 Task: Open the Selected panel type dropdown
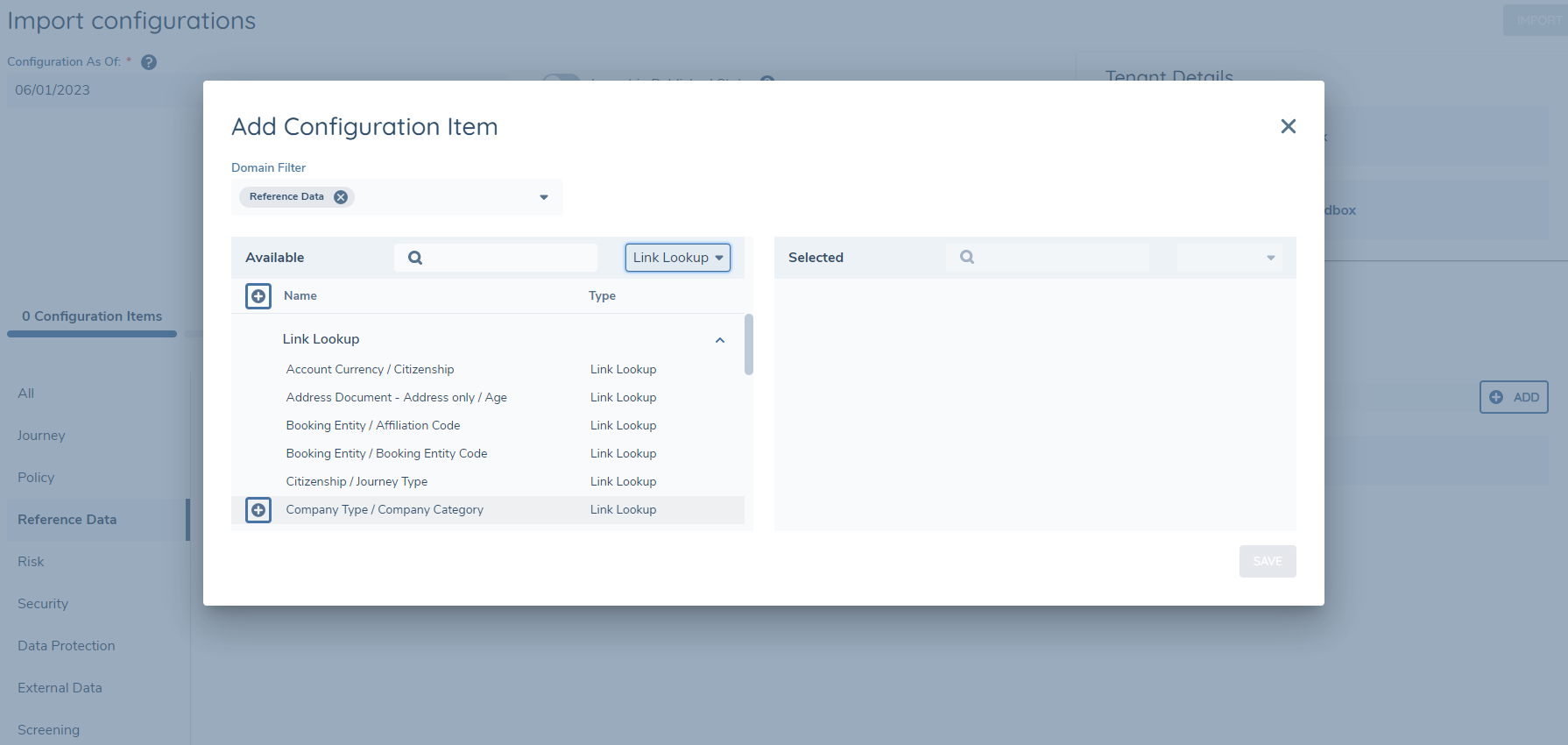pyautogui.click(x=1270, y=258)
